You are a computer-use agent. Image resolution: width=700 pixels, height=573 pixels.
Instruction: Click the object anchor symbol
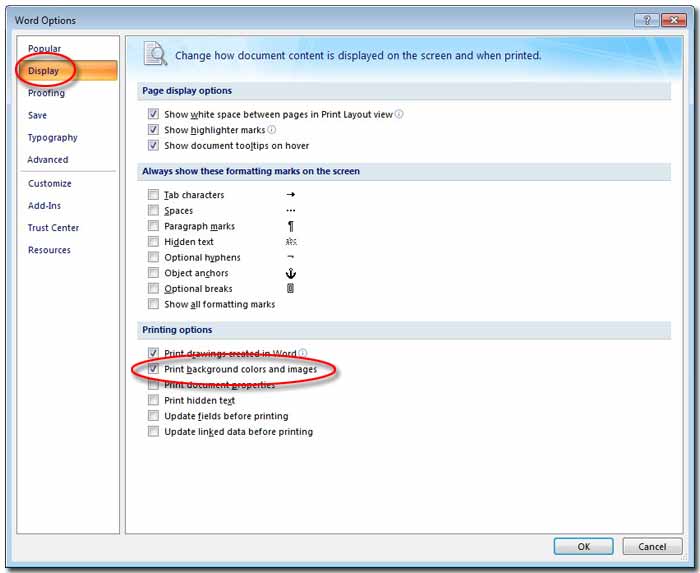(291, 273)
